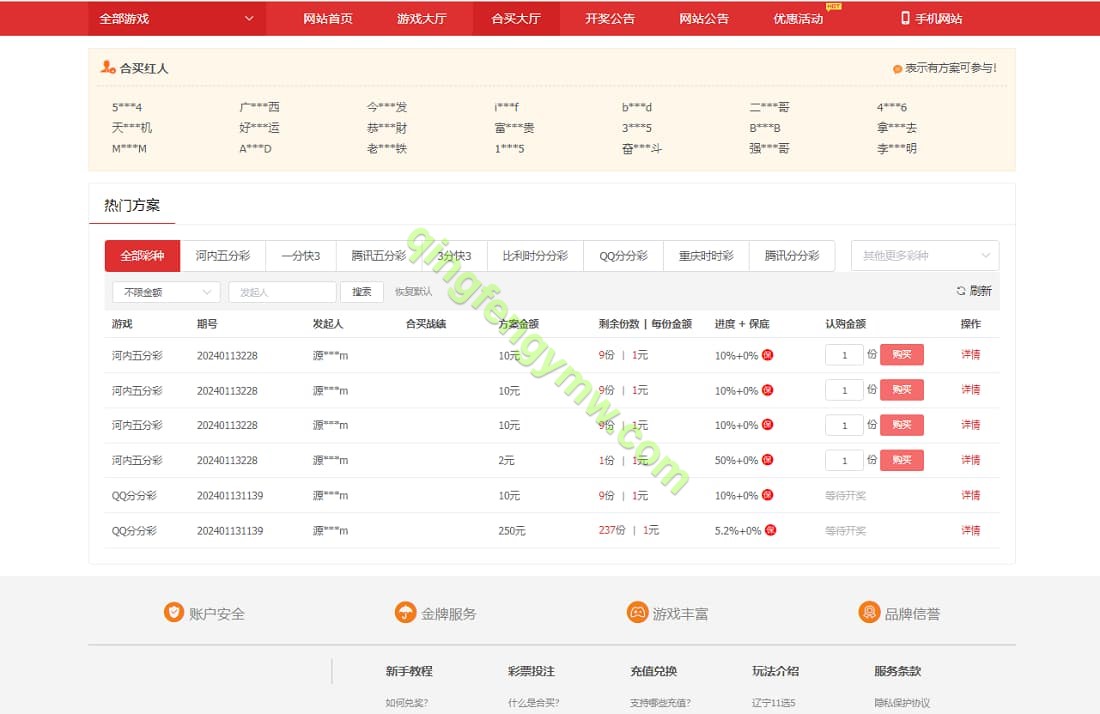Image resolution: width=1100 pixels, height=714 pixels.
Task: Click 购买 in the 2元 plan row
Action: coord(901,460)
